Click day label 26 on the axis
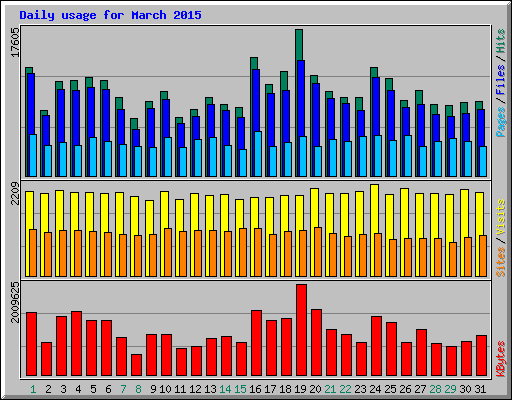The height and width of the screenshot is (400, 512). tap(405, 389)
